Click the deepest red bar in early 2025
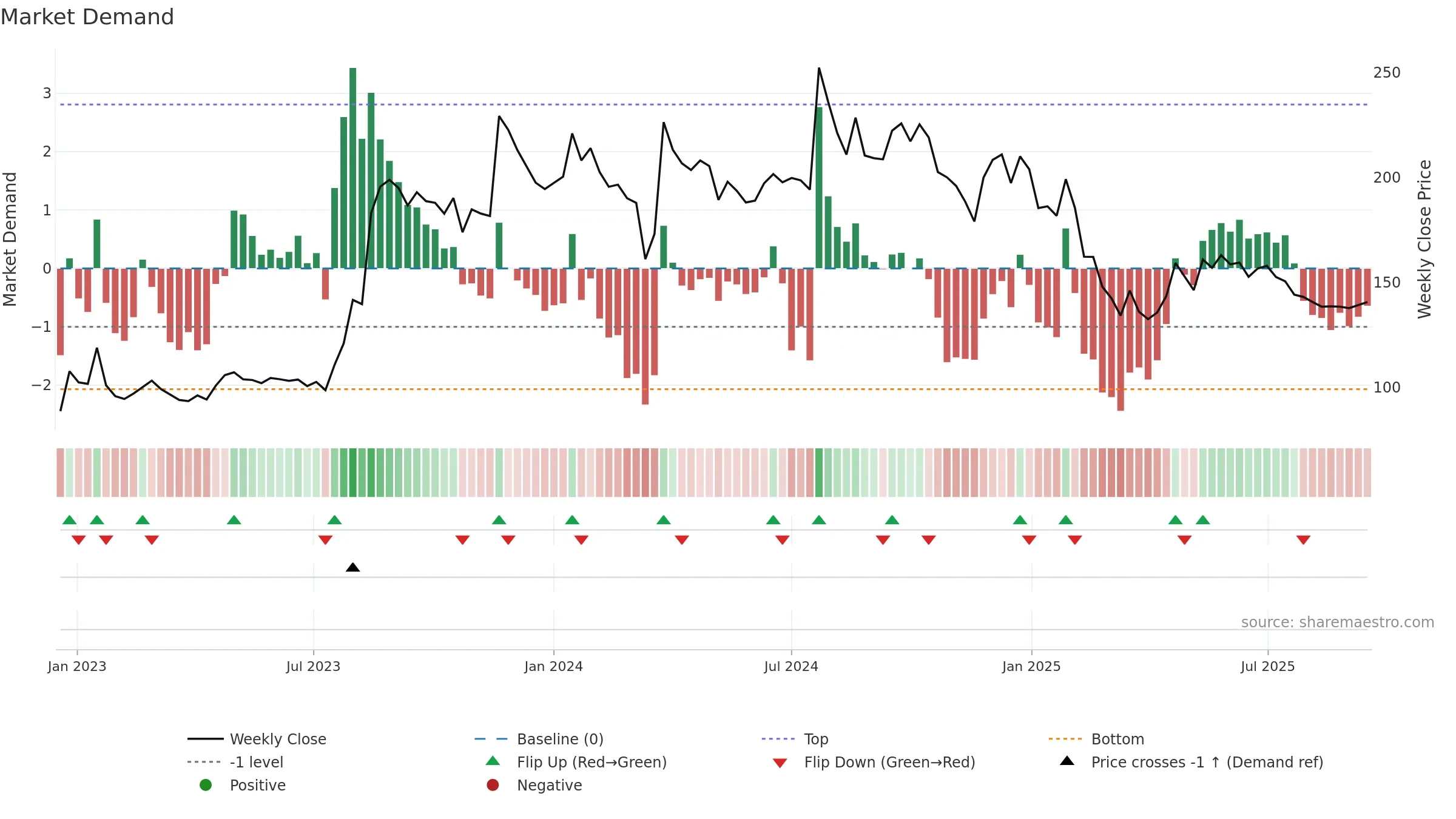The height and width of the screenshot is (819, 1456). (1120, 339)
